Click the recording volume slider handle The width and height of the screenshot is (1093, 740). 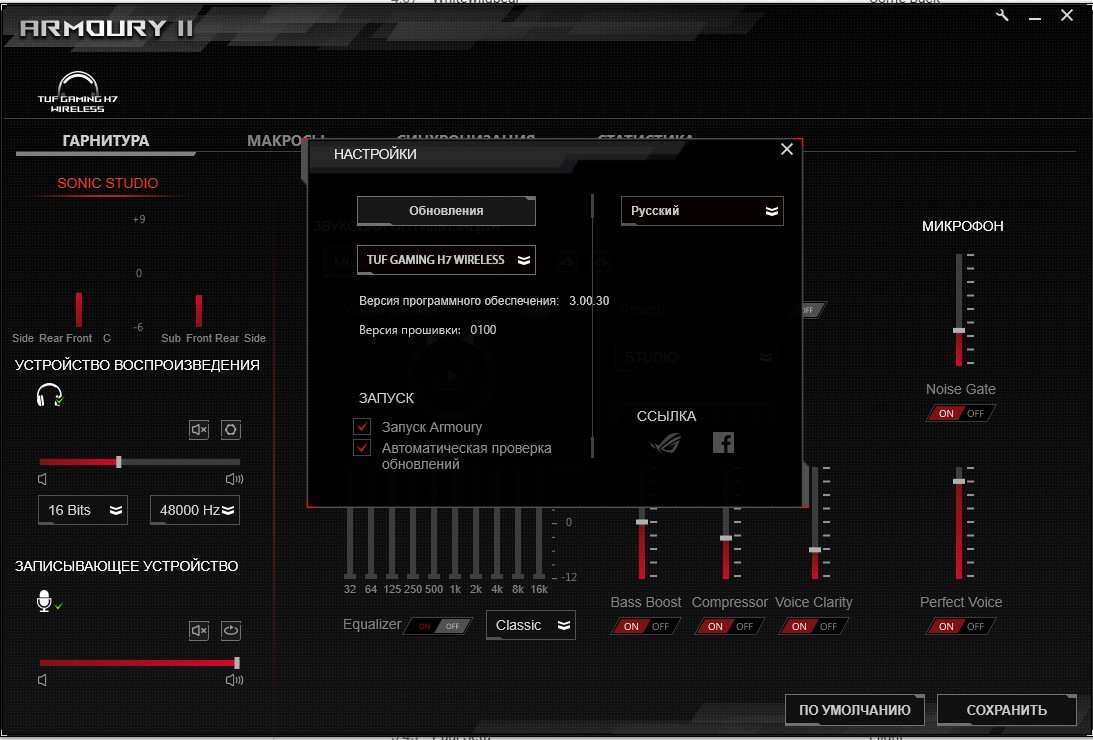pyautogui.click(x=237, y=662)
